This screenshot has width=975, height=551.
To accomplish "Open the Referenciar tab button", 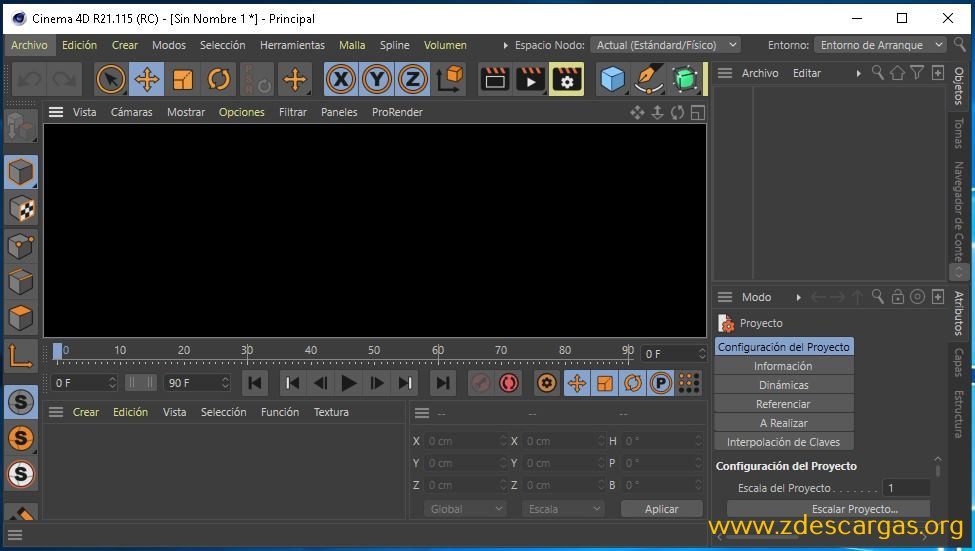I will [x=783, y=405].
